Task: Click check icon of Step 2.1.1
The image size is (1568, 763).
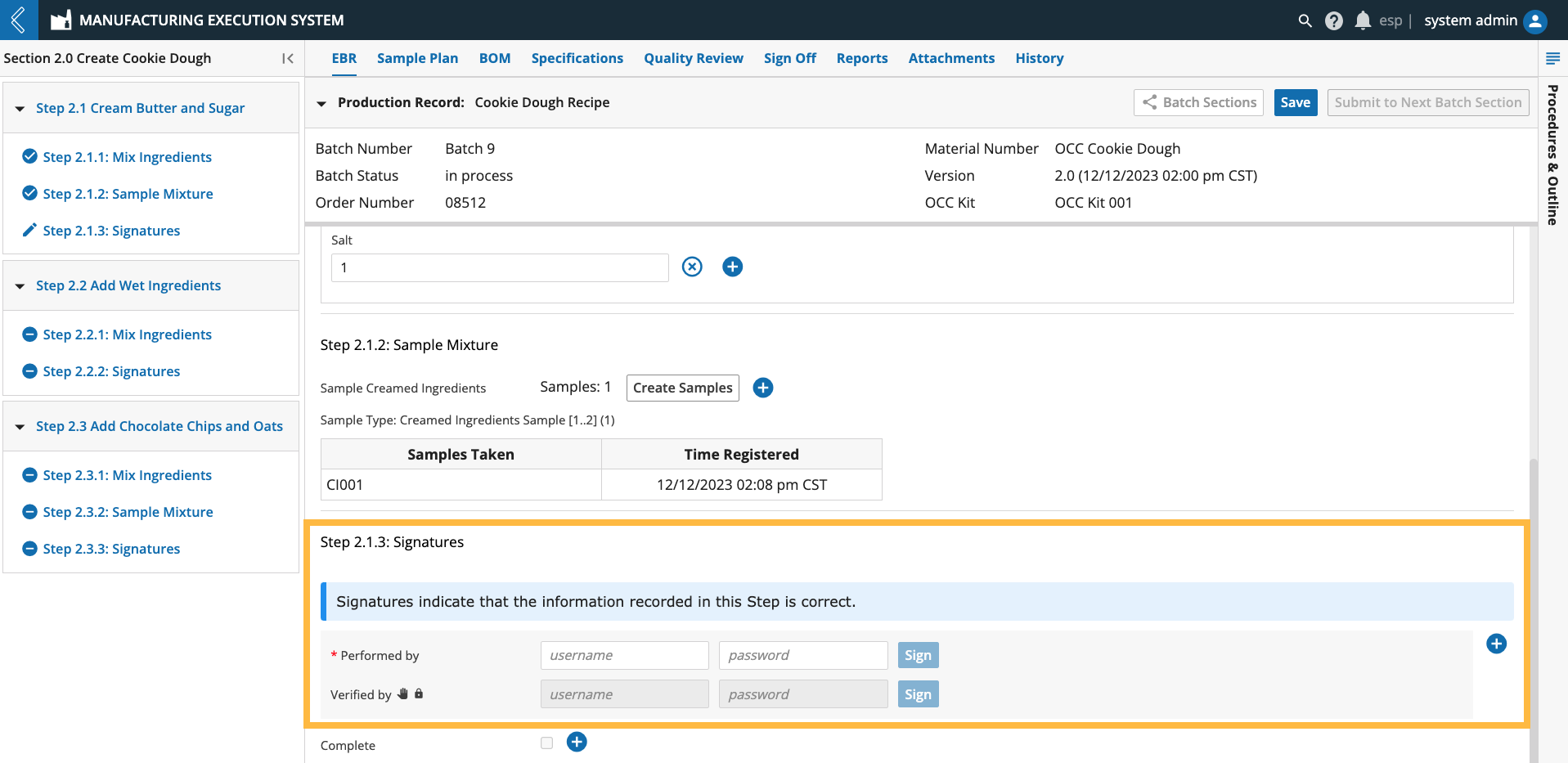Action: click(x=29, y=156)
